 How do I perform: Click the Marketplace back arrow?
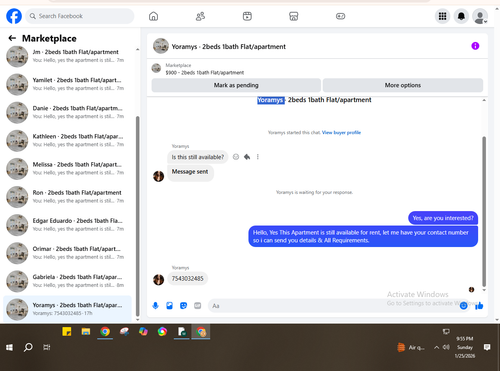(12, 38)
